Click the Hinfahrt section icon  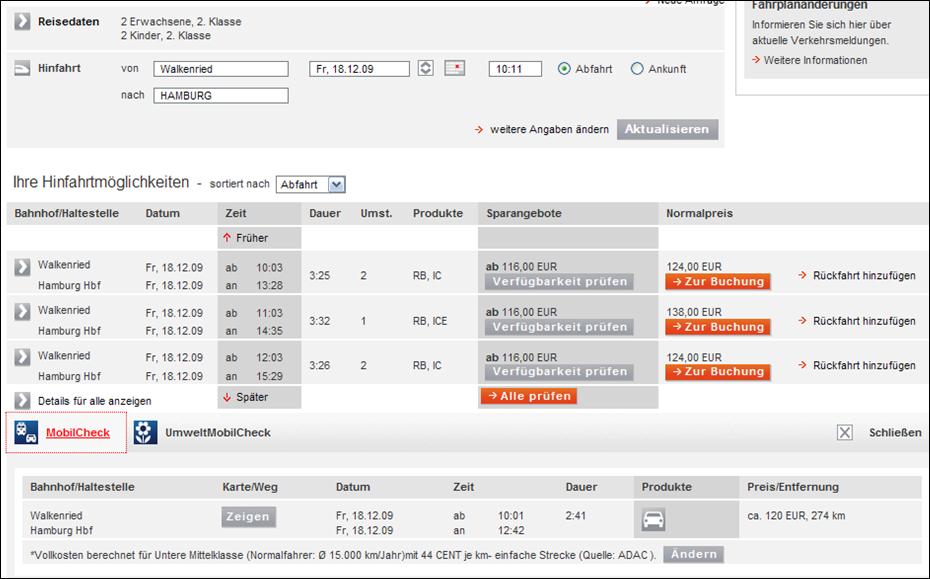point(23,69)
